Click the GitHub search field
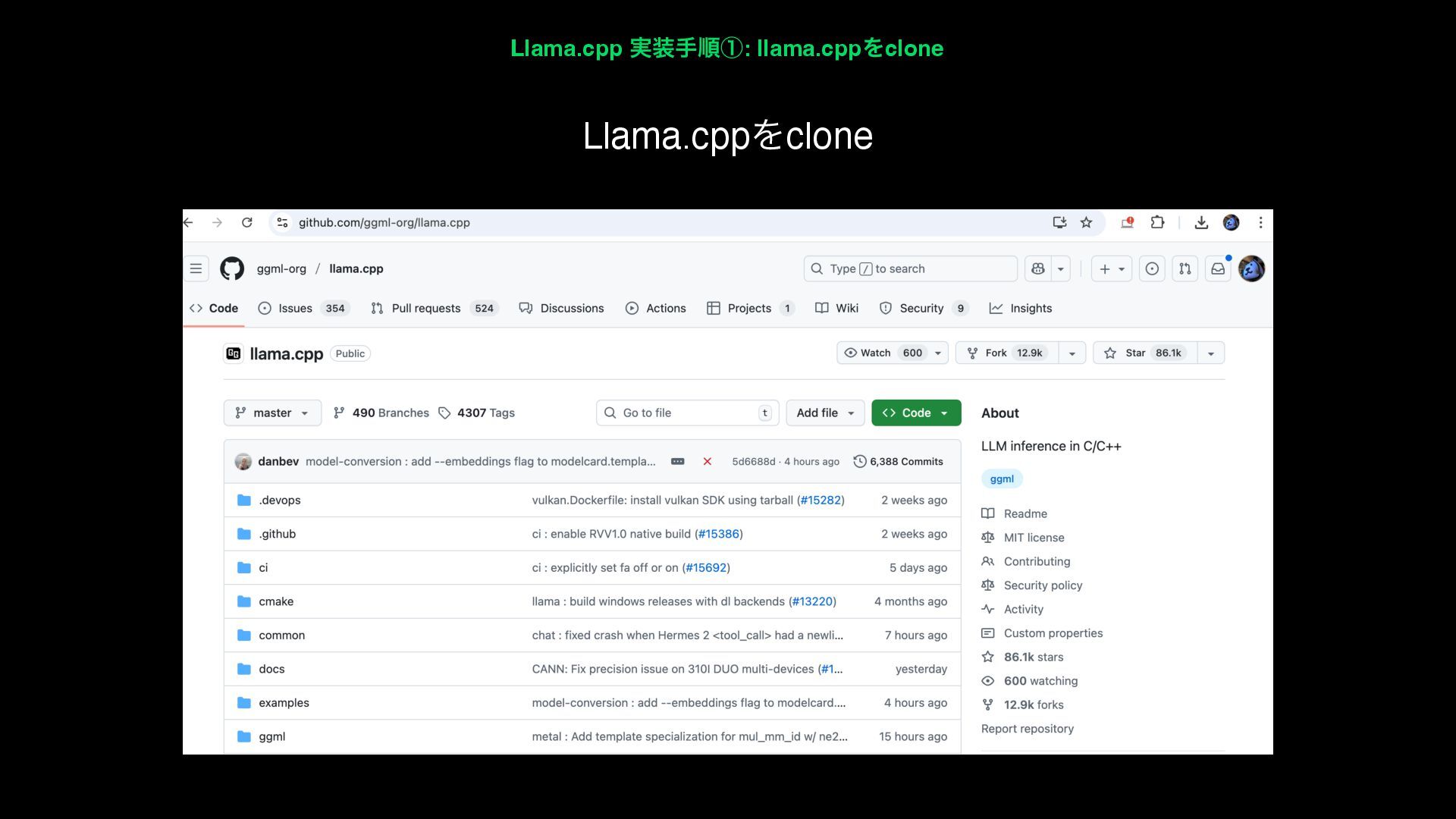The image size is (1456, 819). (910, 268)
